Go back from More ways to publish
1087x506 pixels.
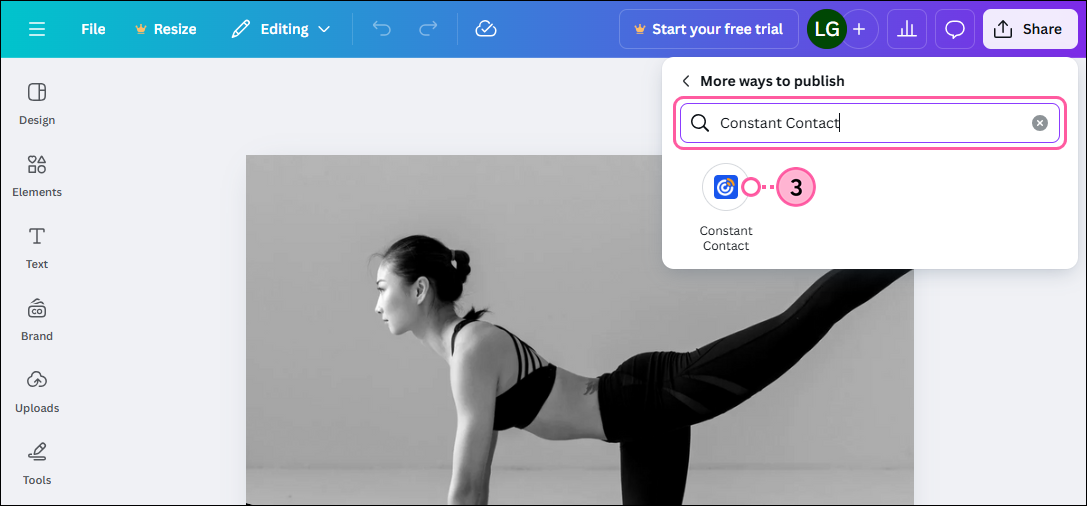(686, 81)
